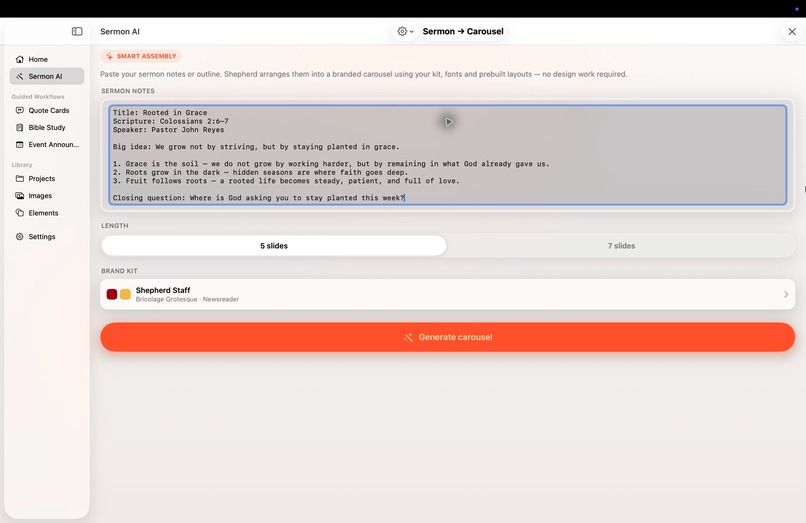
Task: Click 'Bricolage Grotesque · Newsreader' font text
Action: pyautogui.click(x=187, y=299)
